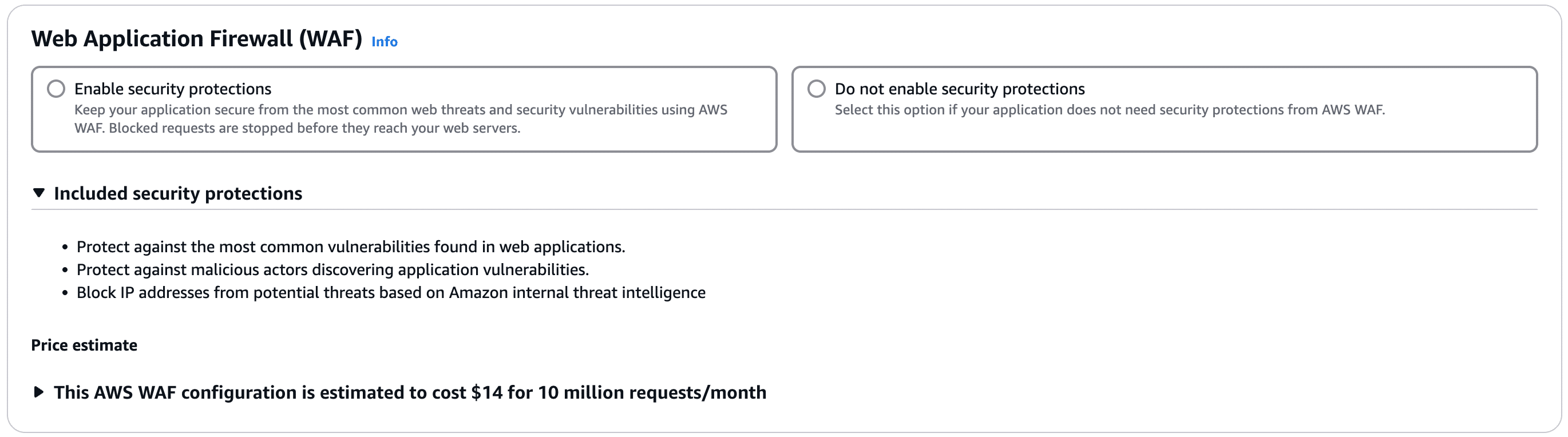Click the Price estimate label
Viewport: 1568px width, 437px height.
click(85, 344)
